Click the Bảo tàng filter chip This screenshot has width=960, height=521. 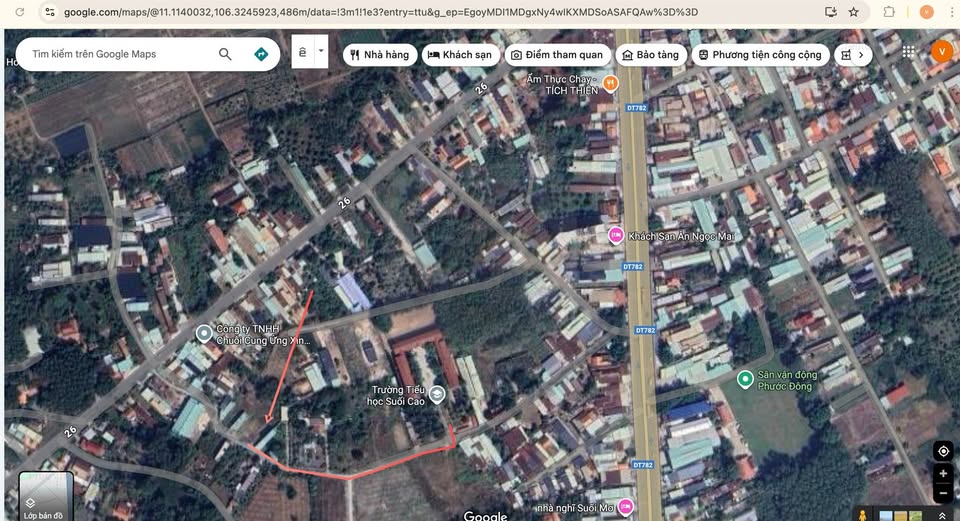[650, 55]
